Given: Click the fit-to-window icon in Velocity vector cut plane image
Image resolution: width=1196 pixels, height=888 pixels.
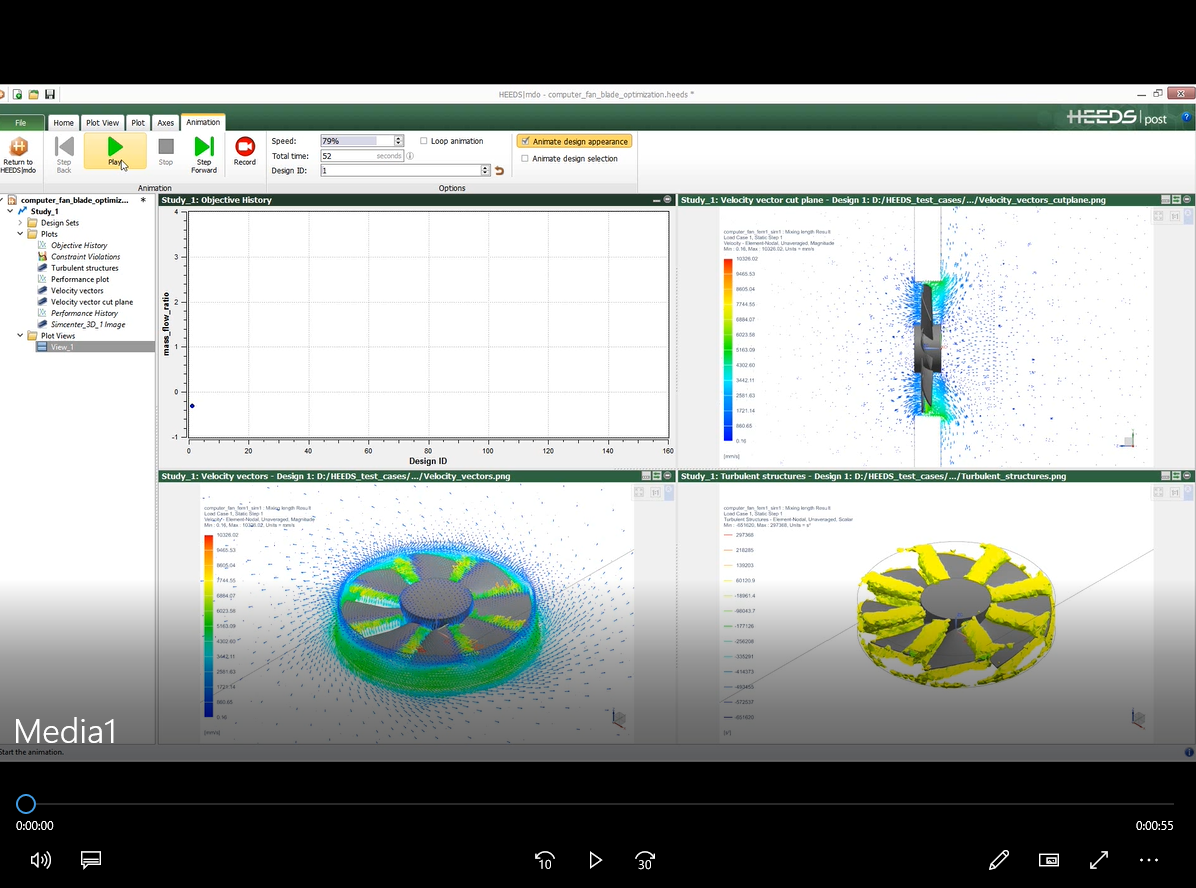Looking at the screenshot, I should click(x=1158, y=217).
